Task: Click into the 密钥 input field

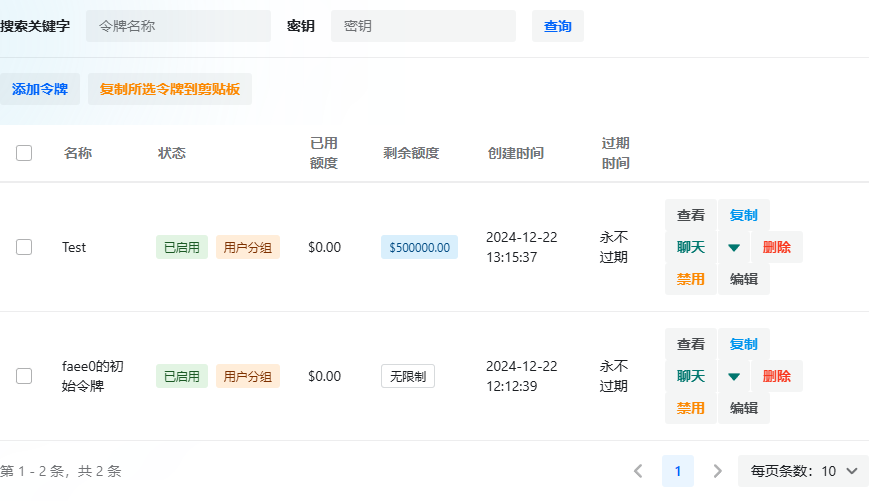Action: (423, 26)
